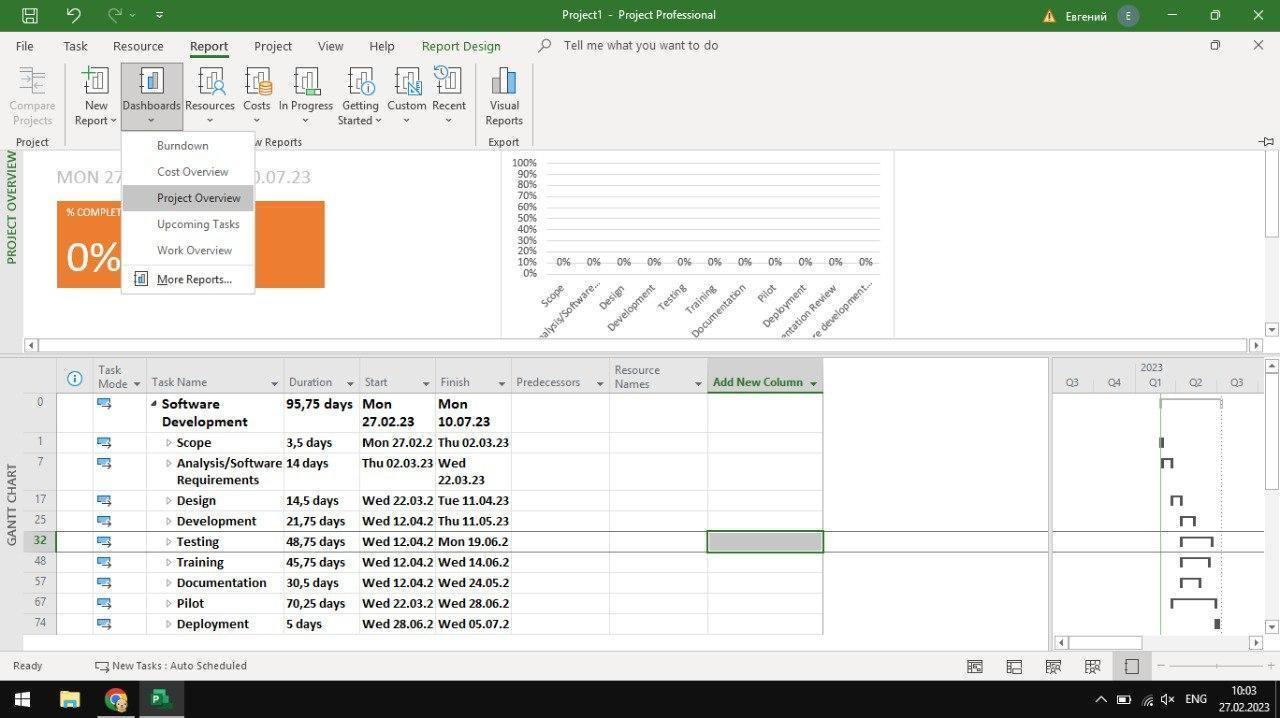Switch to the Resource ribbon tab
The image size is (1280, 718).
pos(138,46)
